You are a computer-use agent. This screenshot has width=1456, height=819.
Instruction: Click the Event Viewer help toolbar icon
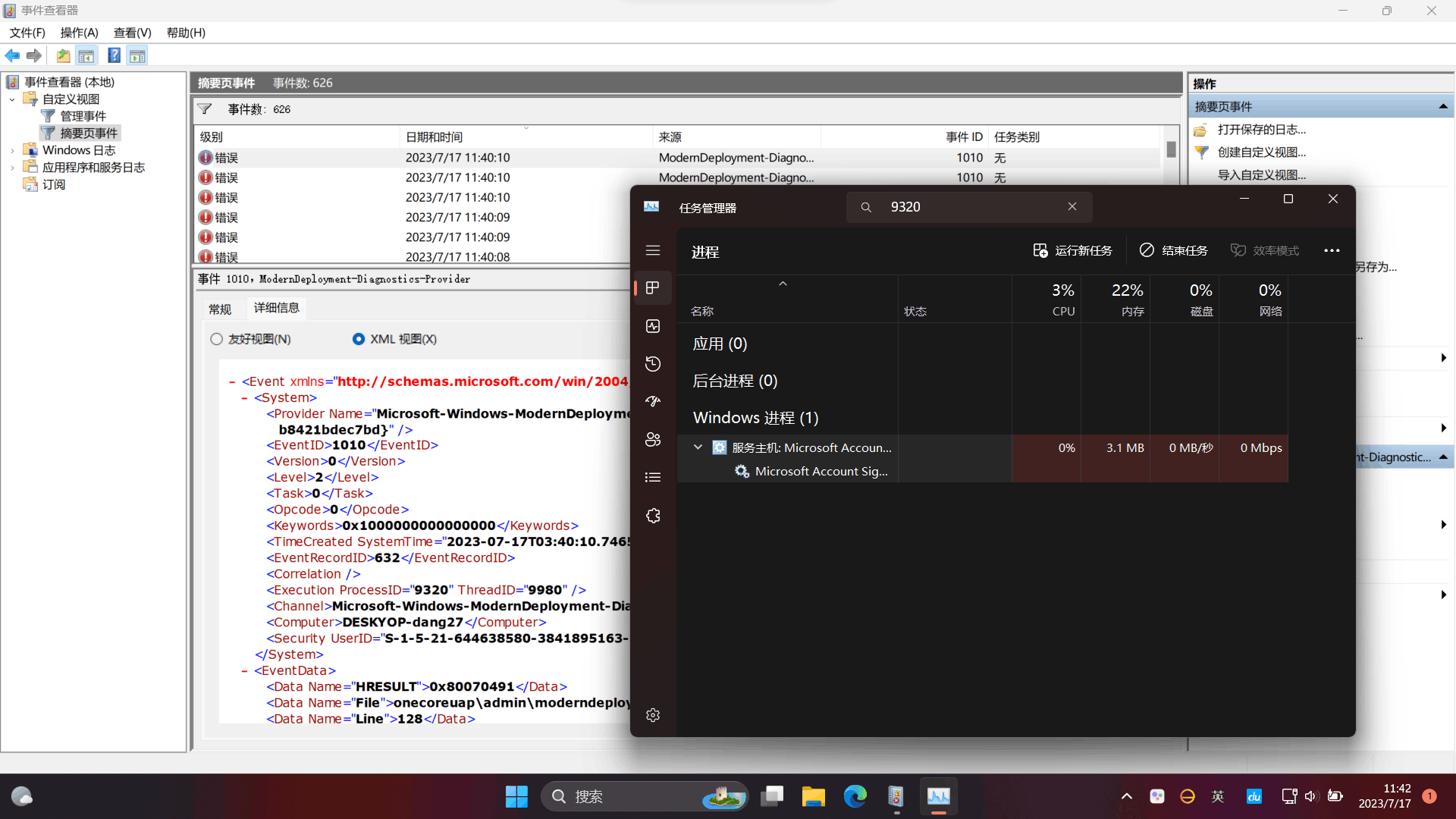point(114,55)
